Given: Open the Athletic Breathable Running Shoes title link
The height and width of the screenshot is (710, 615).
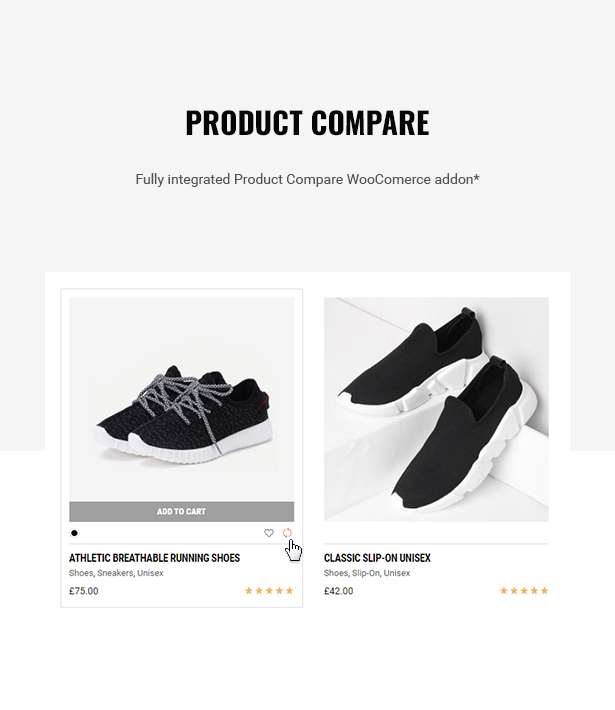Looking at the screenshot, I should pyautogui.click(x=154, y=558).
